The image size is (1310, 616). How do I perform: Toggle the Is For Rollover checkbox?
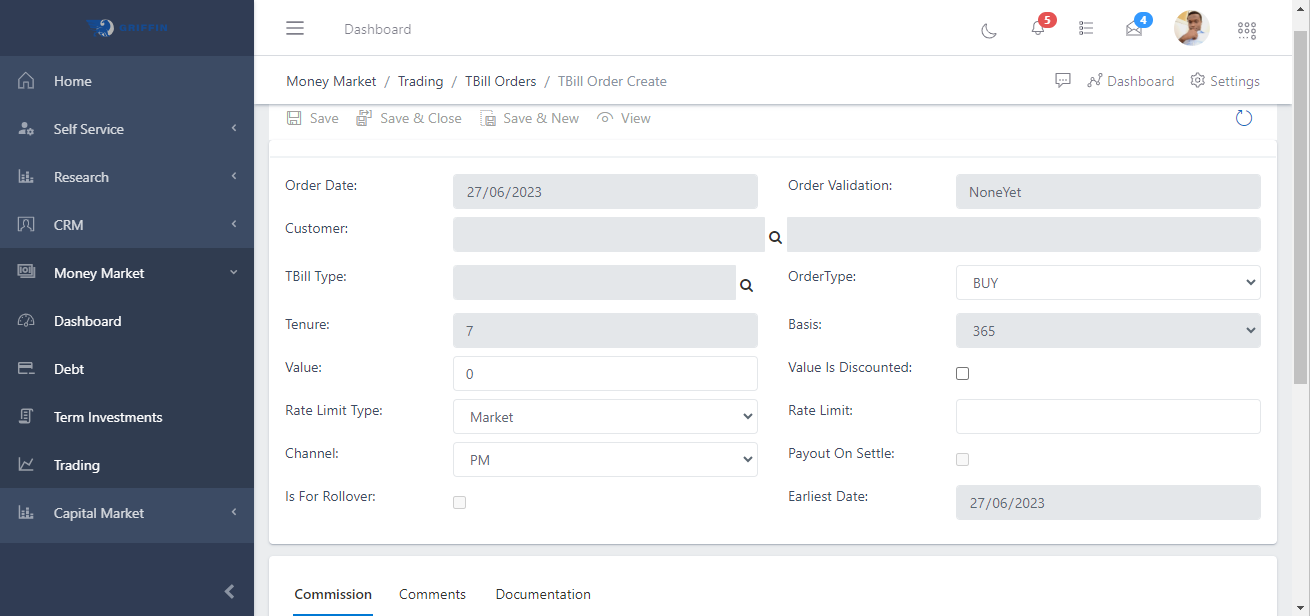point(459,502)
